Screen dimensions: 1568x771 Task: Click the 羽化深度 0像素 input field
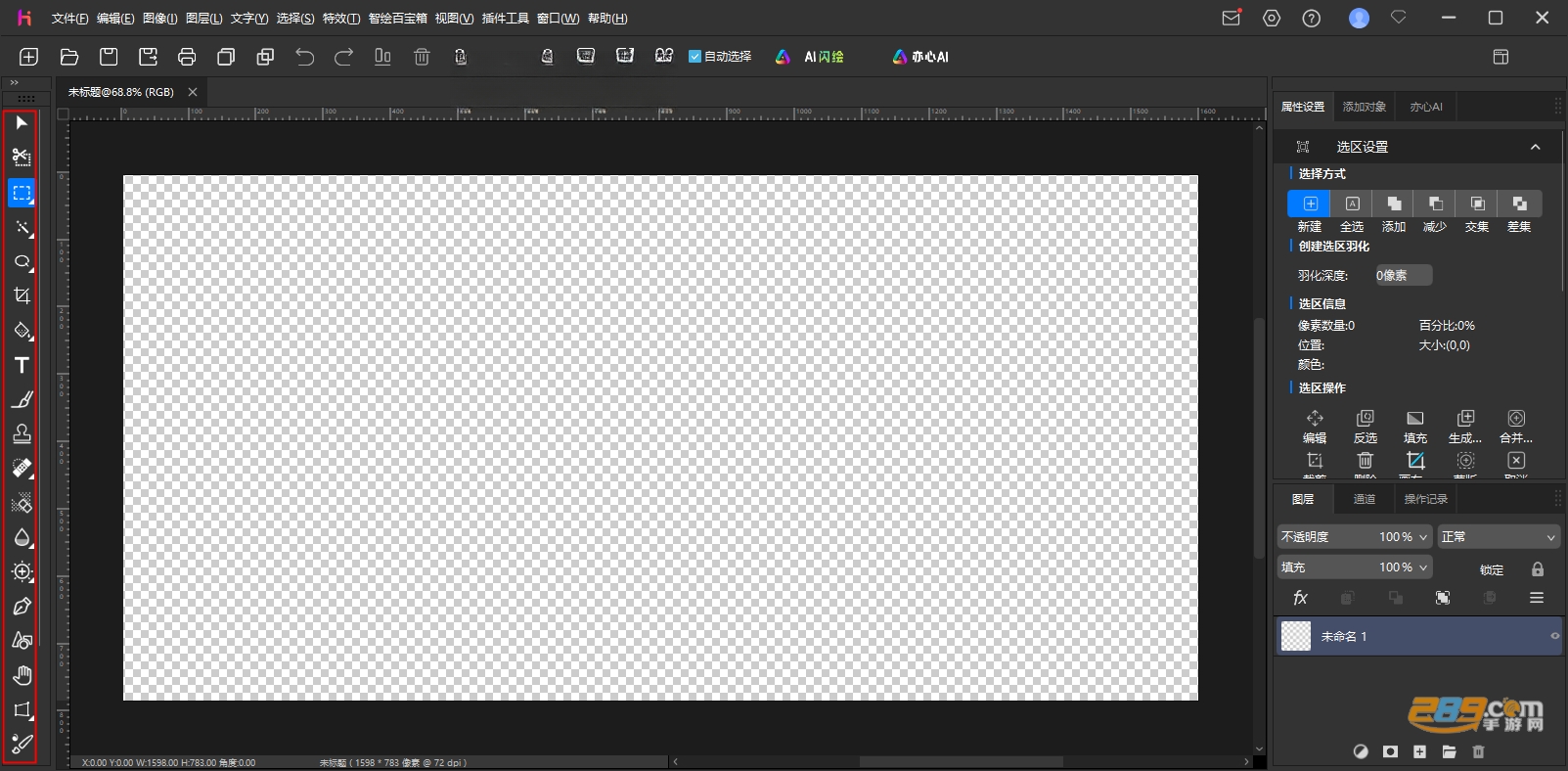1403,276
